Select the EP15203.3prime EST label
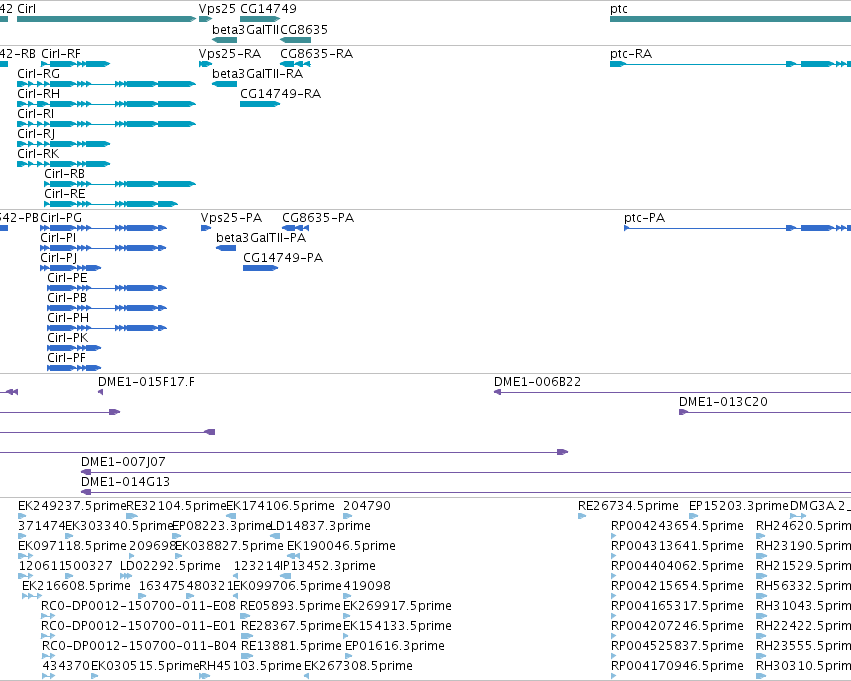The height and width of the screenshot is (681, 851). [x=739, y=506]
